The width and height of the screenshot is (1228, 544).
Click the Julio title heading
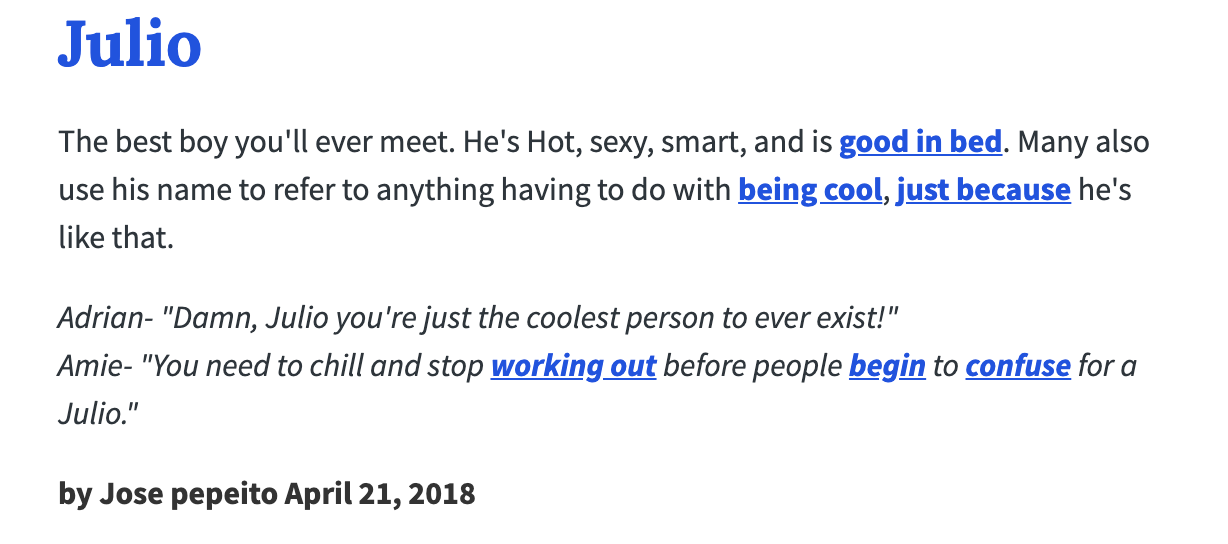click(130, 43)
